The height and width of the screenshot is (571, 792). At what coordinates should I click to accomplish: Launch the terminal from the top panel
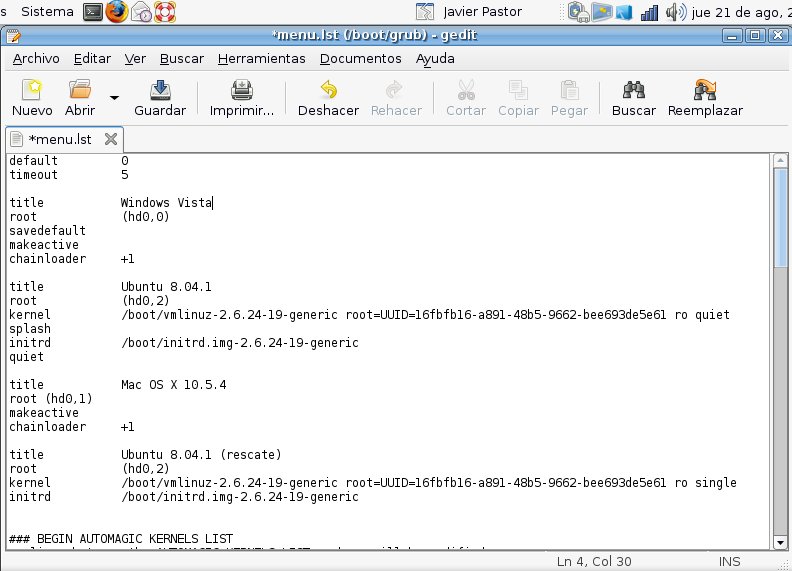pyautogui.click(x=93, y=12)
